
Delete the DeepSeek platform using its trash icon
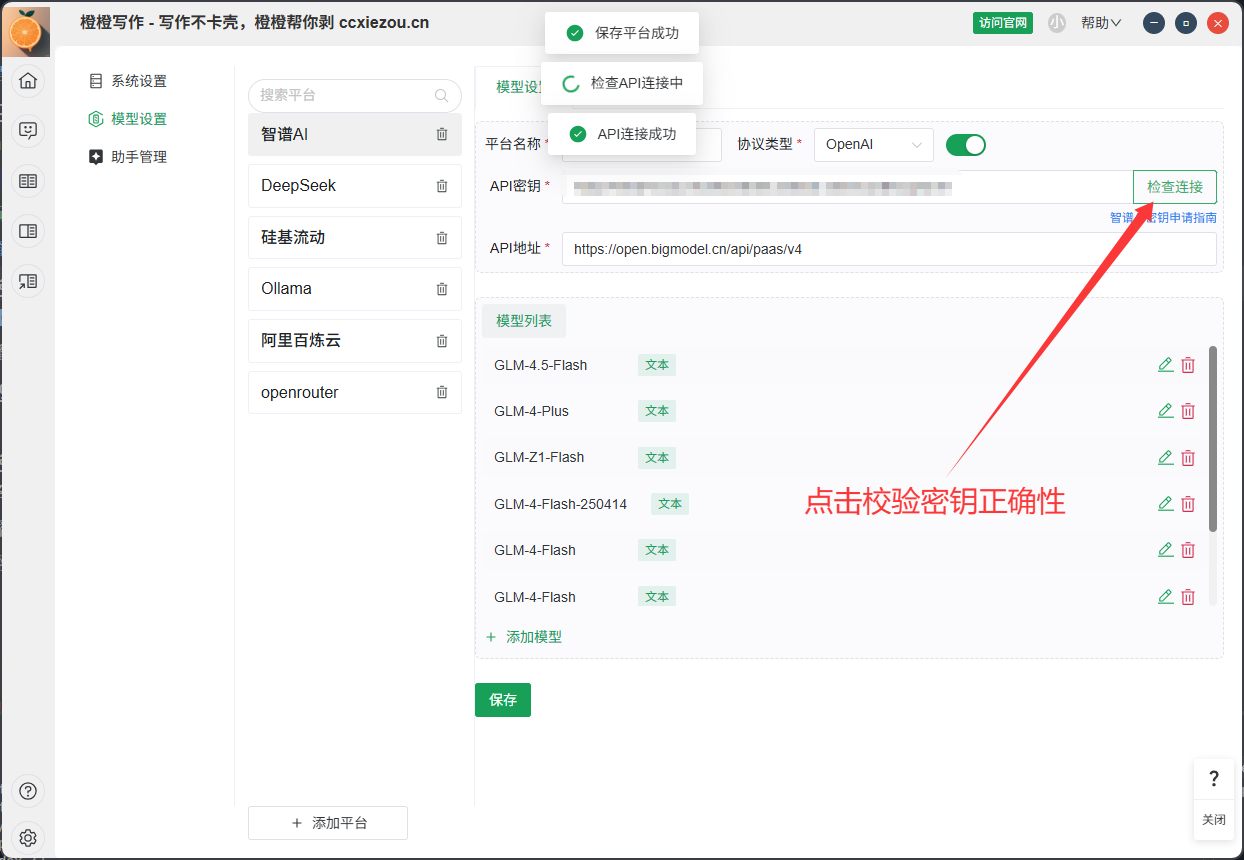[x=441, y=185]
